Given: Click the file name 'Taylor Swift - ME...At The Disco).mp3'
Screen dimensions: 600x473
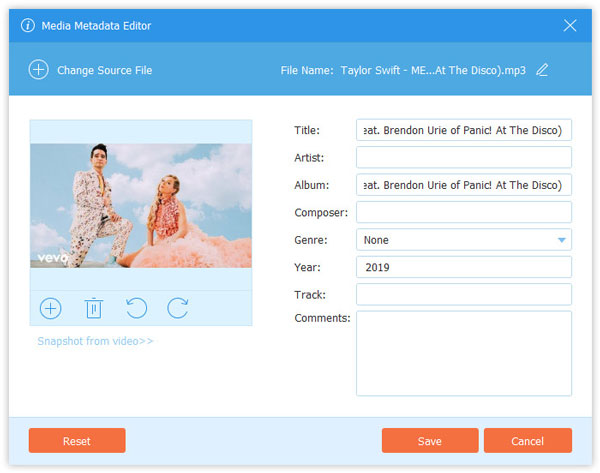Looking at the screenshot, I should (433, 70).
